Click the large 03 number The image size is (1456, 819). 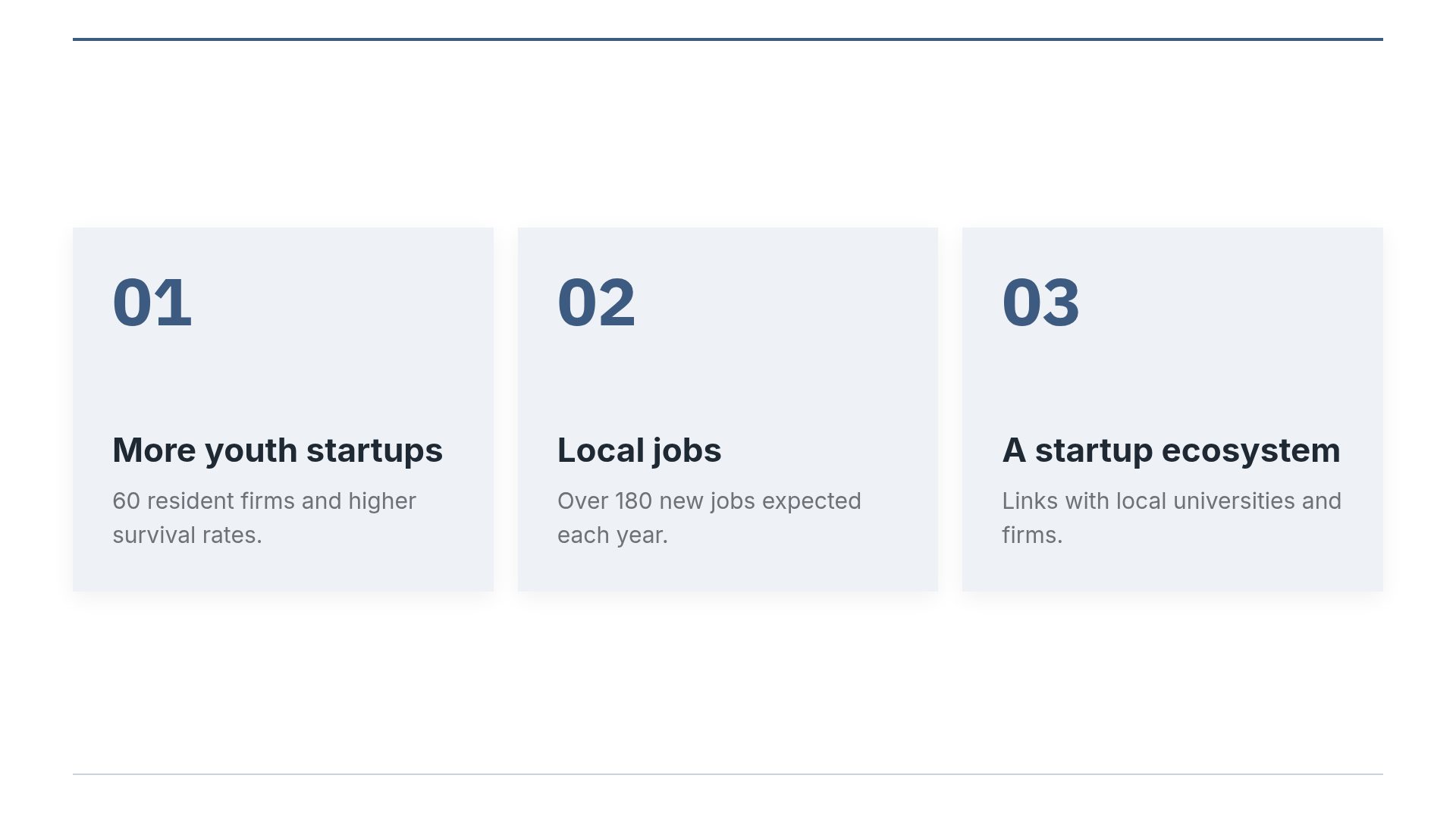(1040, 303)
